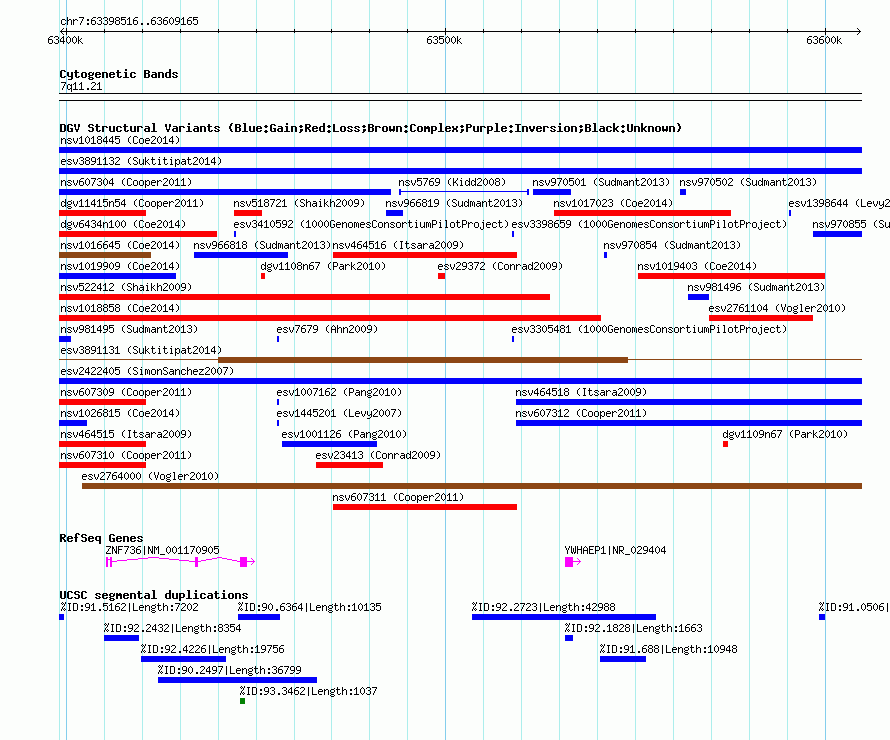Click the green segmental duplication Length:1037 marker
The height and width of the screenshot is (740, 890).
pyautogui.click(x=242, y=701)
